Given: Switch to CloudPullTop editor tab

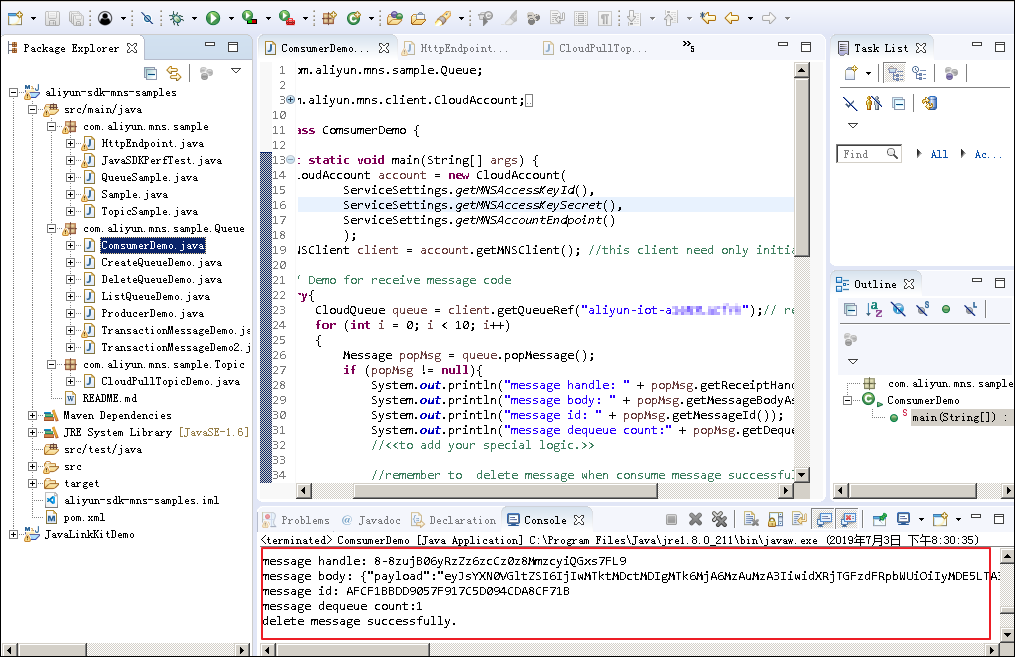Looking at the screenshot, I should (x=595, y=48).
